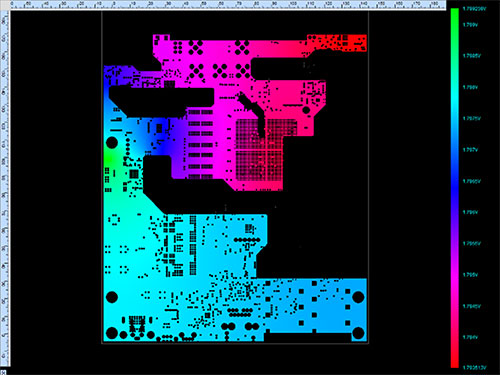
Task: Click the ruler origin corner box
Action: click(x=4, y=4)
